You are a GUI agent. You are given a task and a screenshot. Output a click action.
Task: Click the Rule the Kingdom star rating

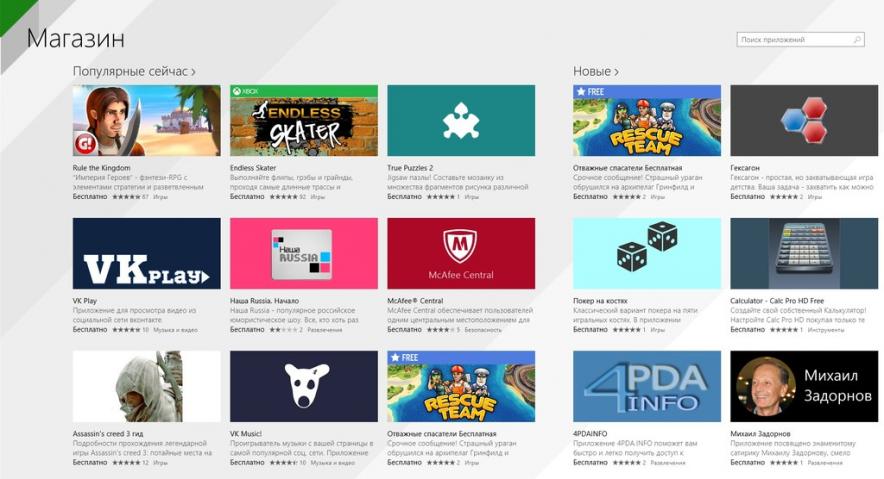[126, 197]
